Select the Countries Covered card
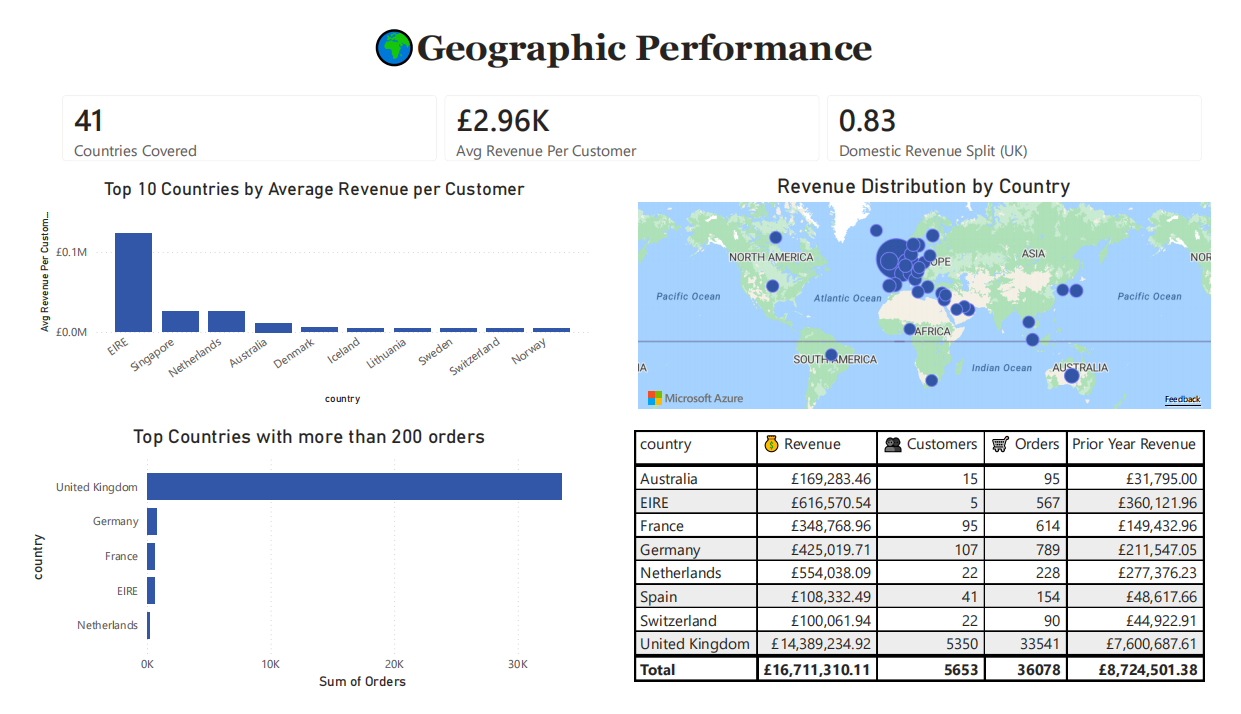Image resolution: width=1241 pixels, height=714 pixels. point(250,128)
